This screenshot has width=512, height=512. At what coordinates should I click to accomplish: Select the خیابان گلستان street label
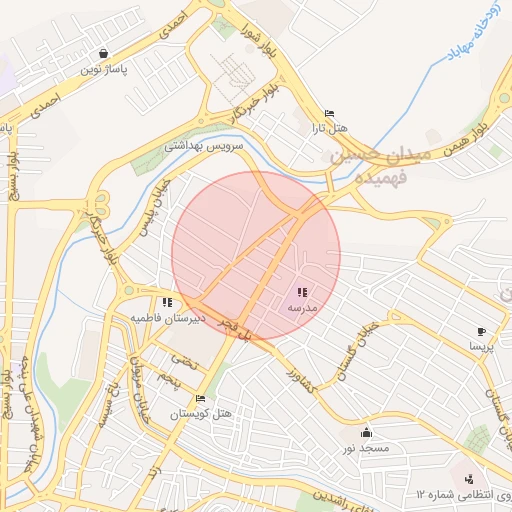[357, 352]
